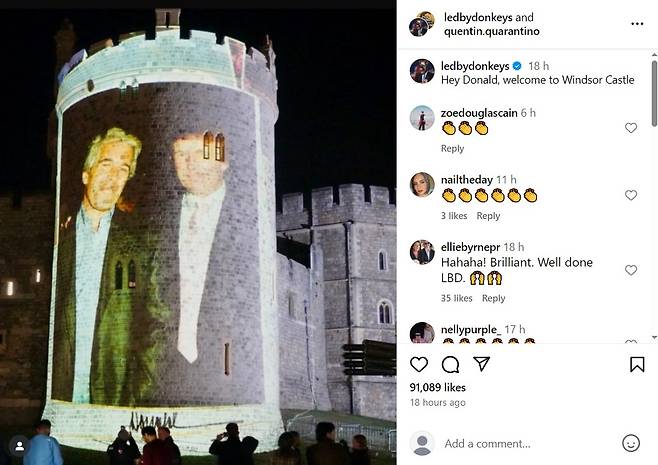
Task: Like zoedouglascain's comment
Action: 631,128
